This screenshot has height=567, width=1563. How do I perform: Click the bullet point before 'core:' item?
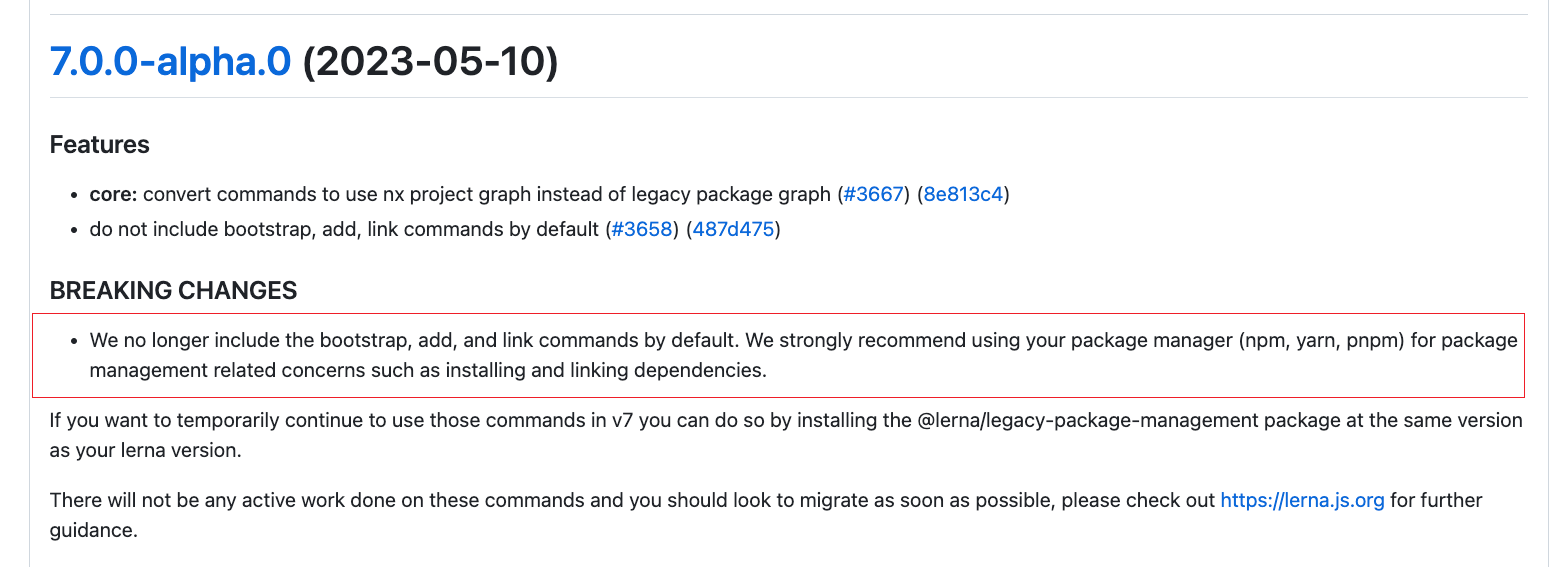pos(75,196)
